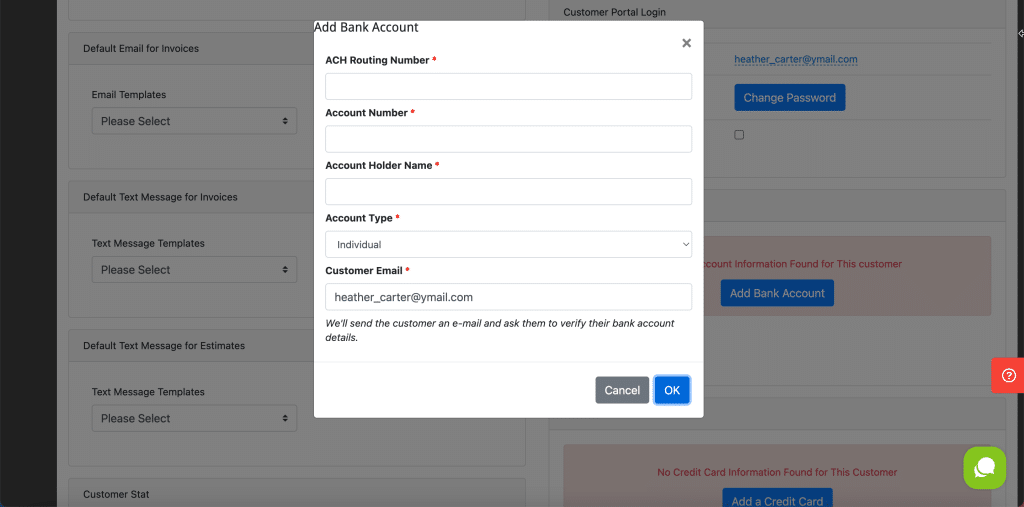Cancel adding the bank account
Viewport: 1024px width, 507px height.
622,390
